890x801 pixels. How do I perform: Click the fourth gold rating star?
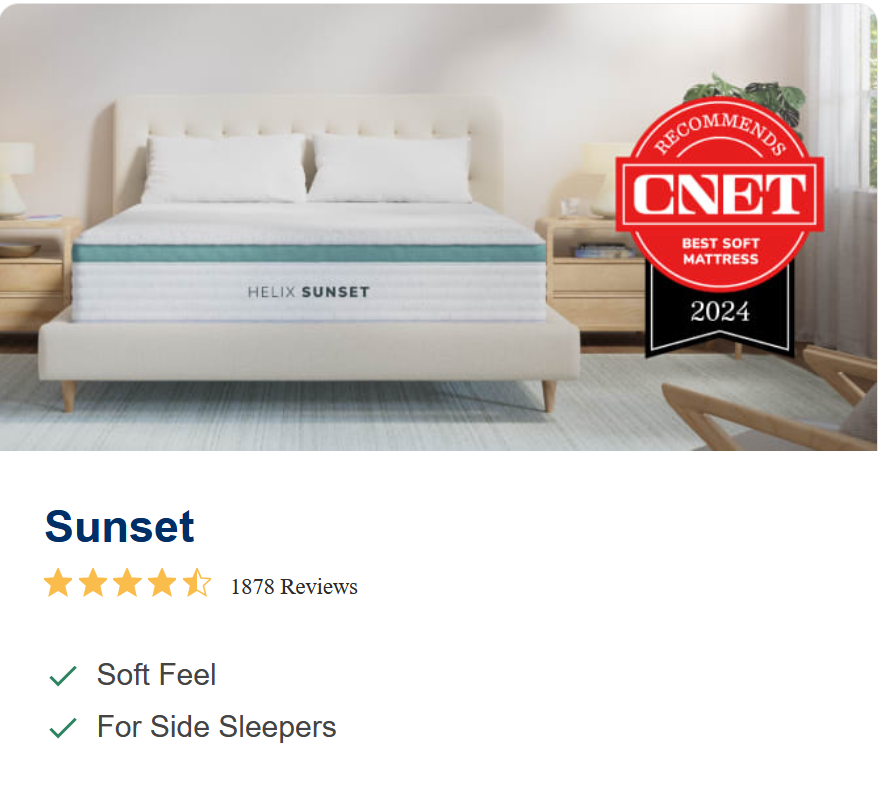point(162,584)
